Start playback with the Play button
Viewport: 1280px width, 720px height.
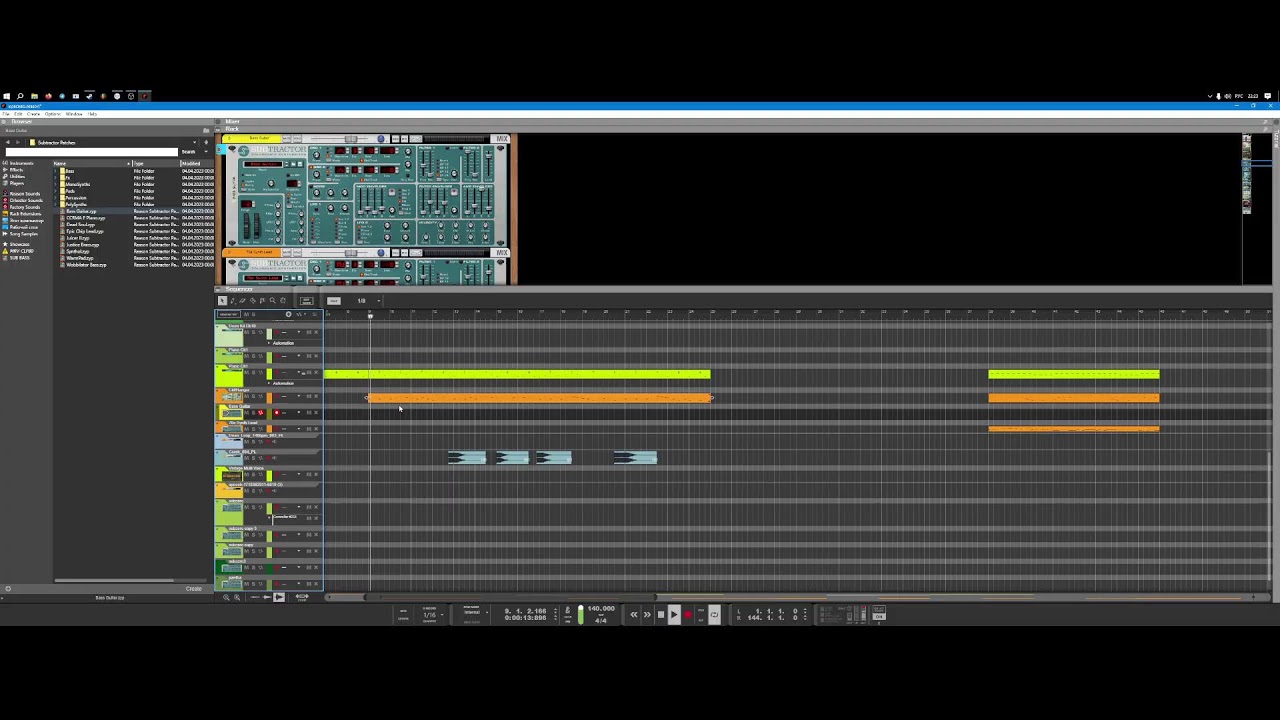674,615
